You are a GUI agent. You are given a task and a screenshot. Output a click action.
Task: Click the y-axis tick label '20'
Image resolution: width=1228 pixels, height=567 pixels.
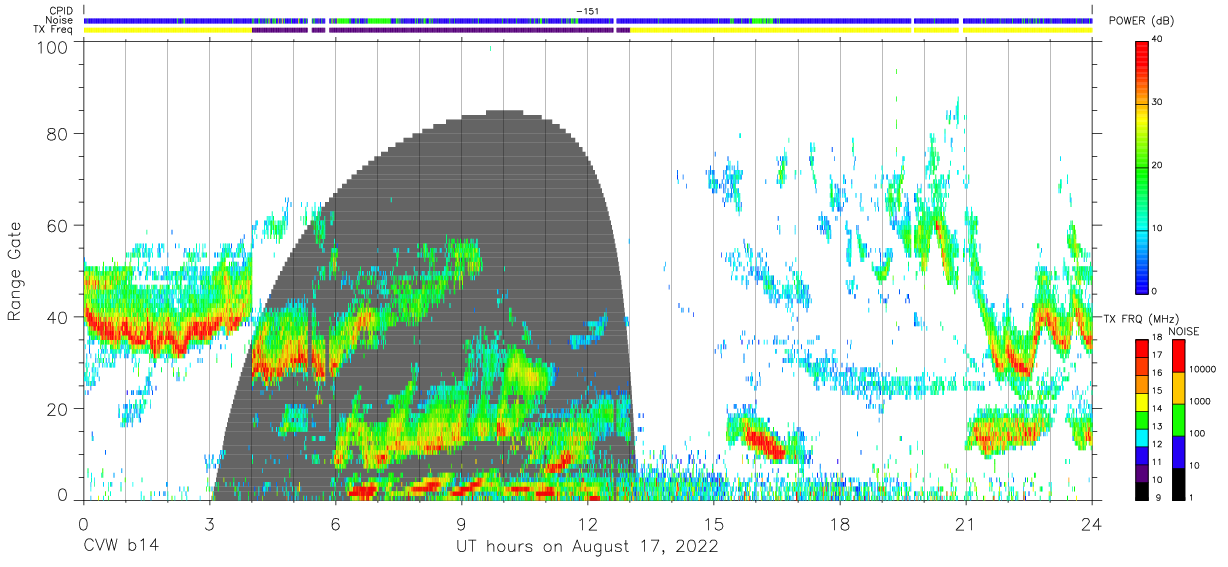click(57, 409)
